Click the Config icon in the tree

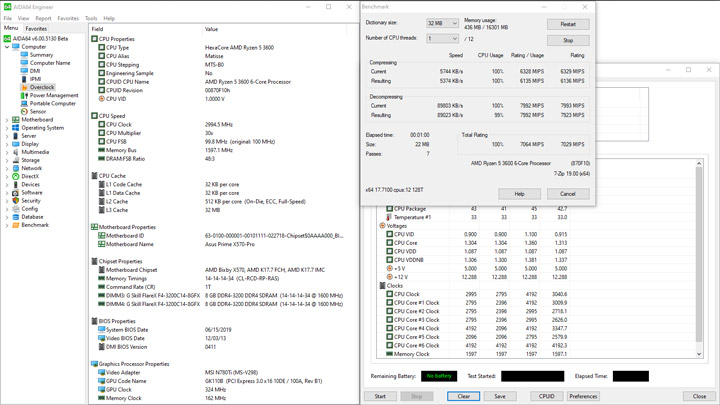click(16, 209)
